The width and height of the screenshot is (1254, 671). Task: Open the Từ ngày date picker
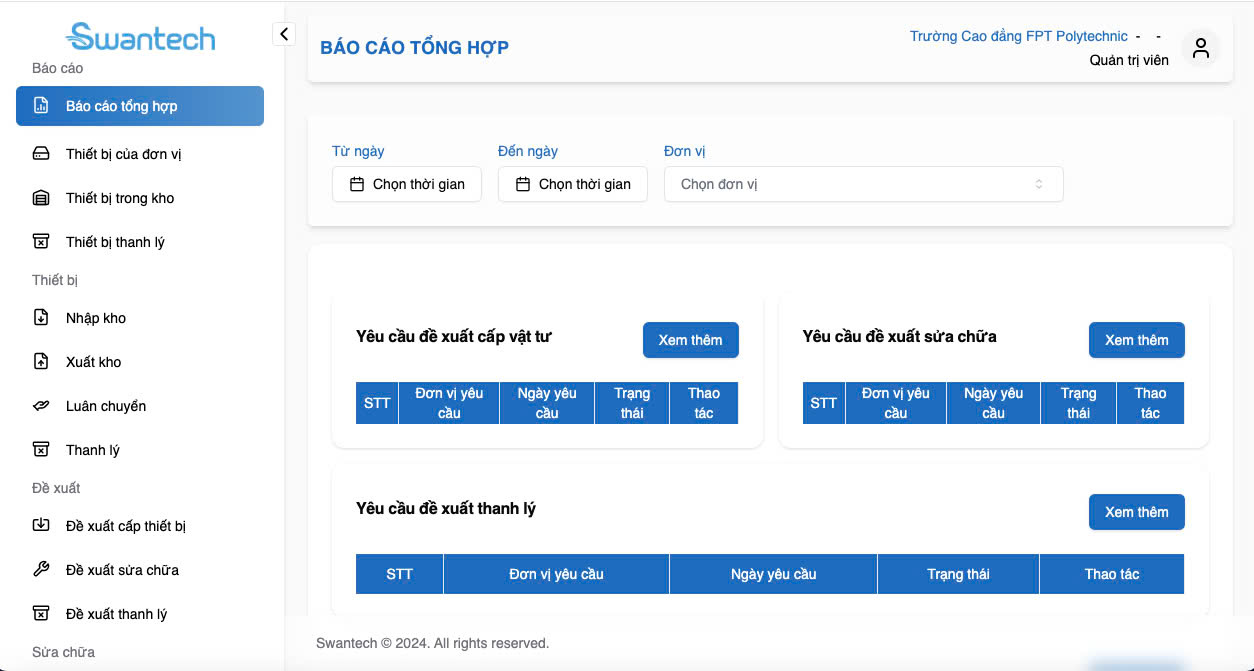click(x=406, y=184)
